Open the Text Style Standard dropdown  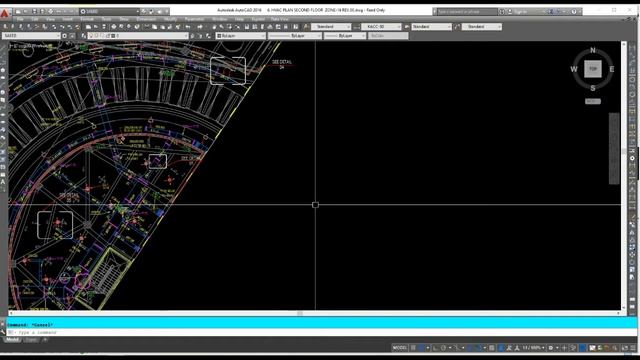[331, 27]
